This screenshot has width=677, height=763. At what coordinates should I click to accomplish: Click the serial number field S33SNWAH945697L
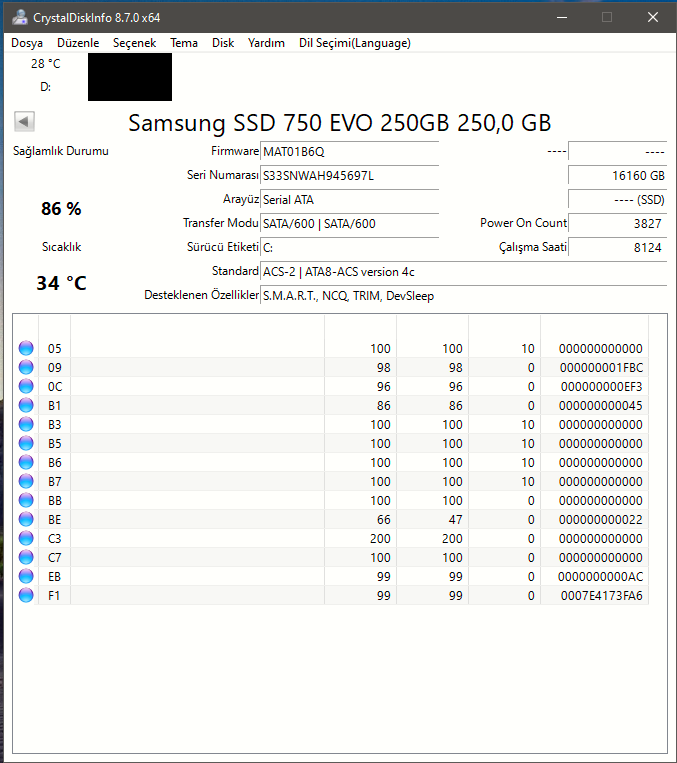click(x=349, y=176)
